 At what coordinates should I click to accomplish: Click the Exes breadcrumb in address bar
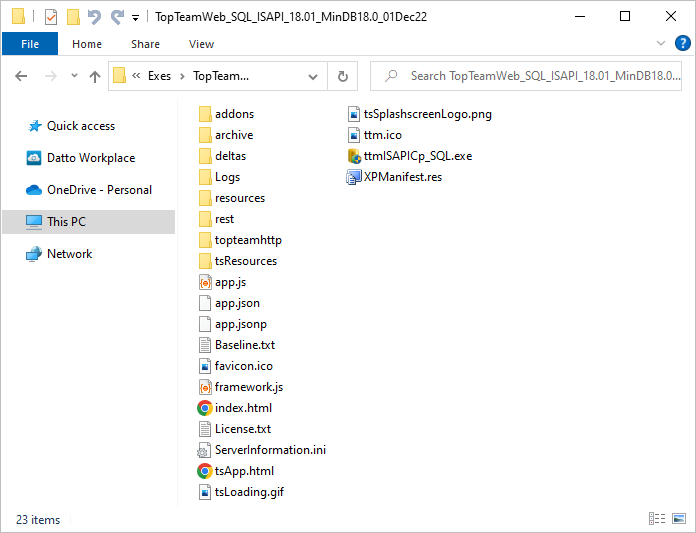159,76
